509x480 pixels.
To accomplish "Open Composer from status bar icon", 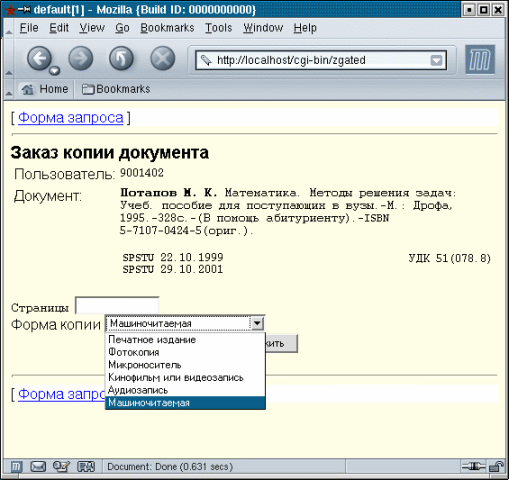I will click(61, 467).
